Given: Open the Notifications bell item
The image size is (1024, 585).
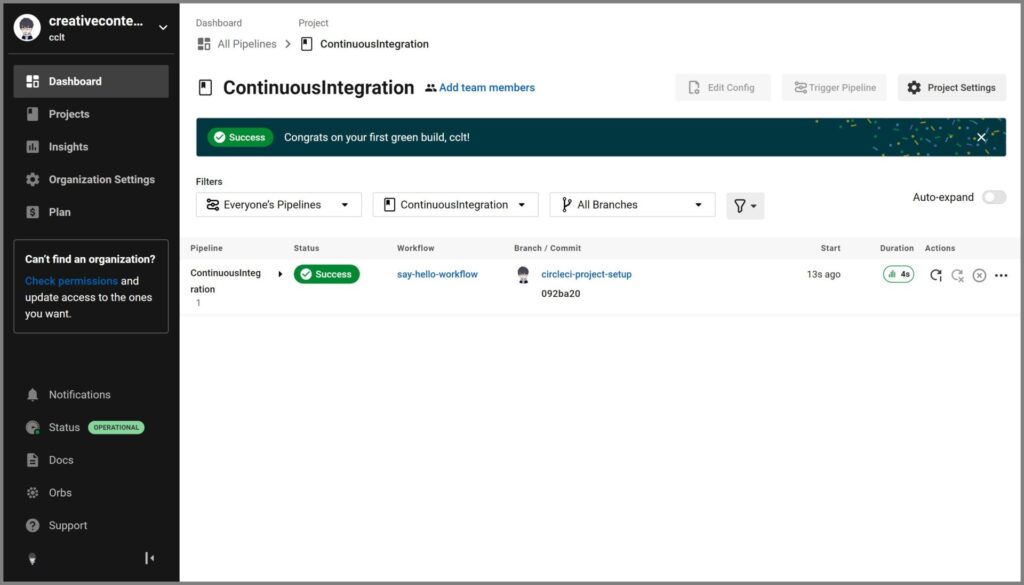Looking at the screenshot, I should pos(79,395).
